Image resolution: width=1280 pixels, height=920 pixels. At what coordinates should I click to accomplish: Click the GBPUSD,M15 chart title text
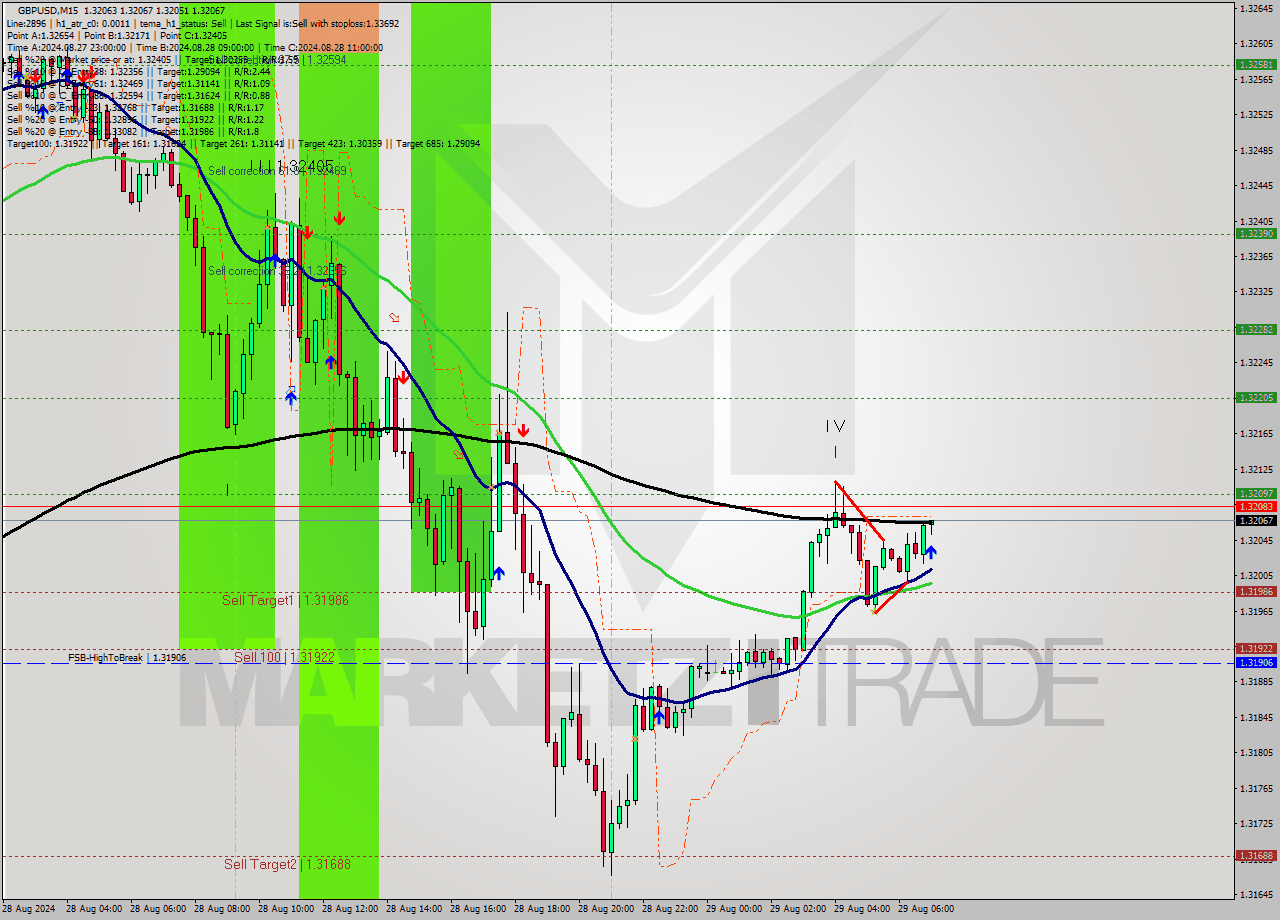pos(49,10)
